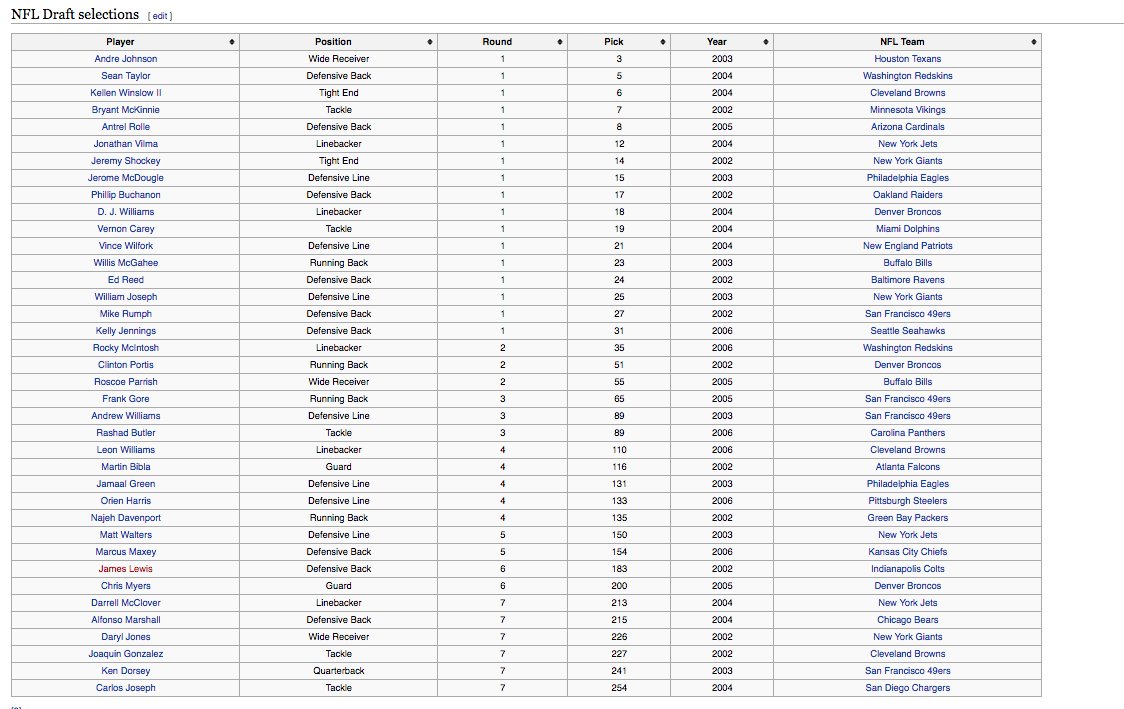This screenshot has width=1124, height=709.
Task: Open San Diego Chargers team link
Action: (908, 688)
